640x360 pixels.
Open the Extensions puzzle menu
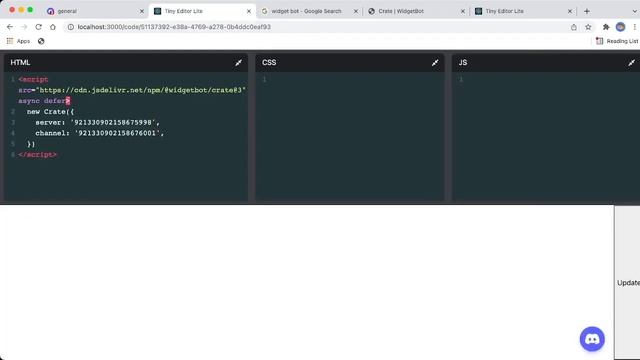(606, 27)
